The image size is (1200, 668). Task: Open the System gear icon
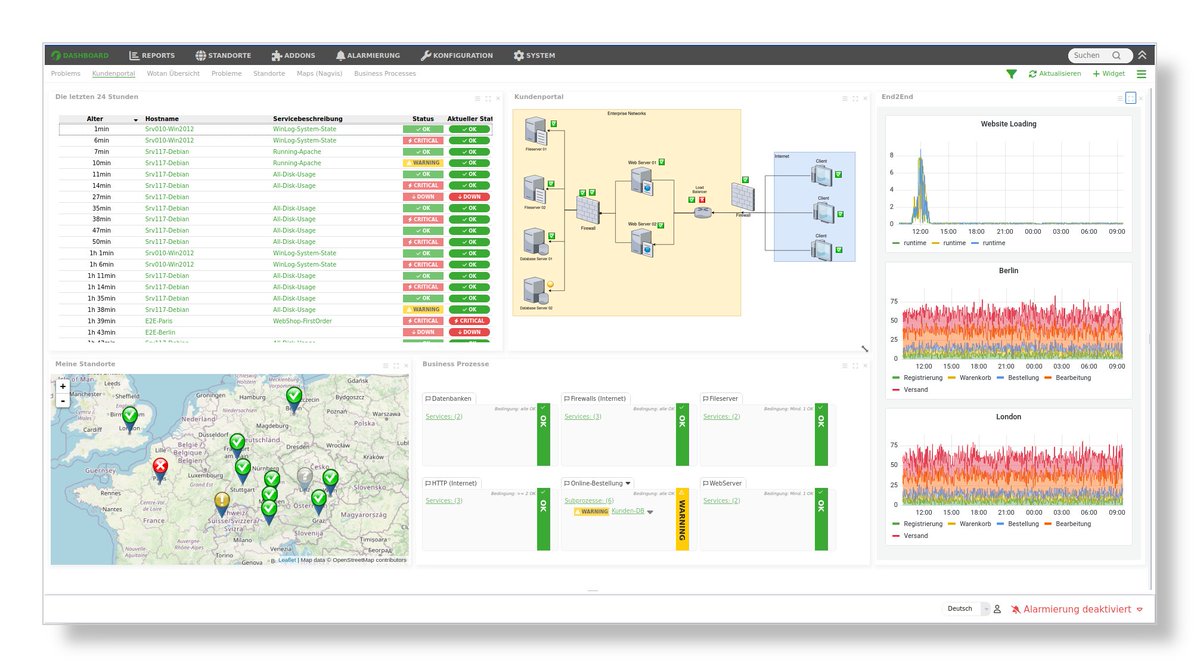click(x=518, y=55)
